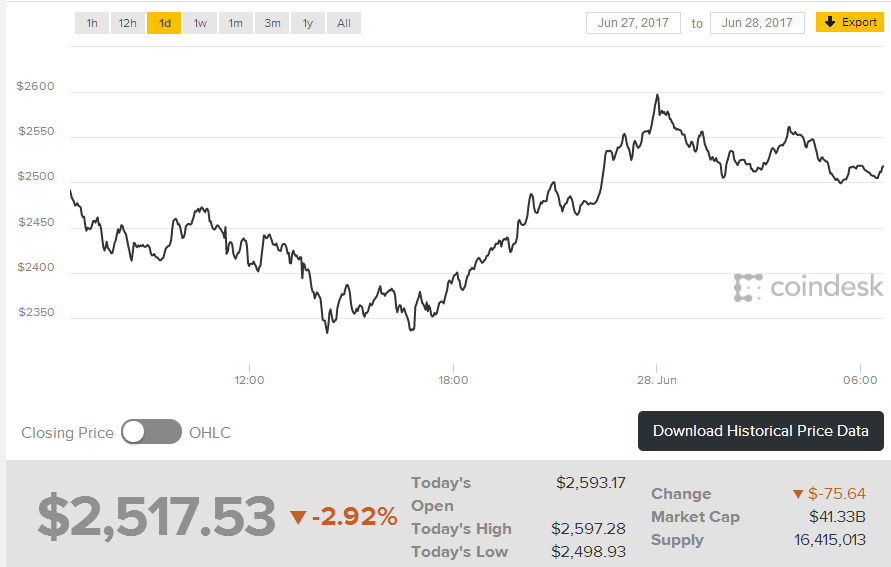The image size is (891, 567).
Task: Switch chart to 1m range
Action: (236, 23)
